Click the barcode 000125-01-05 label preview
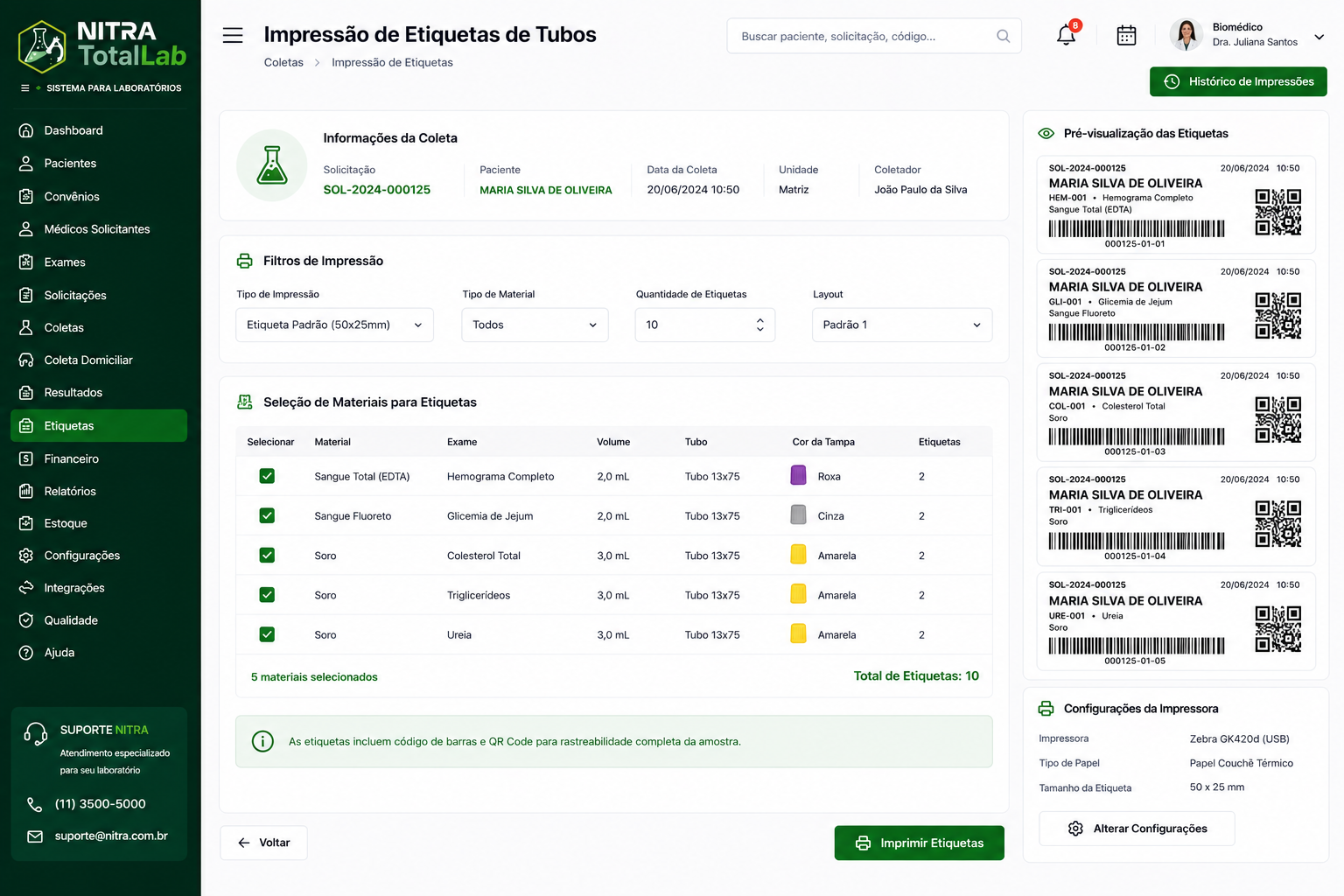The width and height of the screenshot is (1344, 896). click(1137, 647)
